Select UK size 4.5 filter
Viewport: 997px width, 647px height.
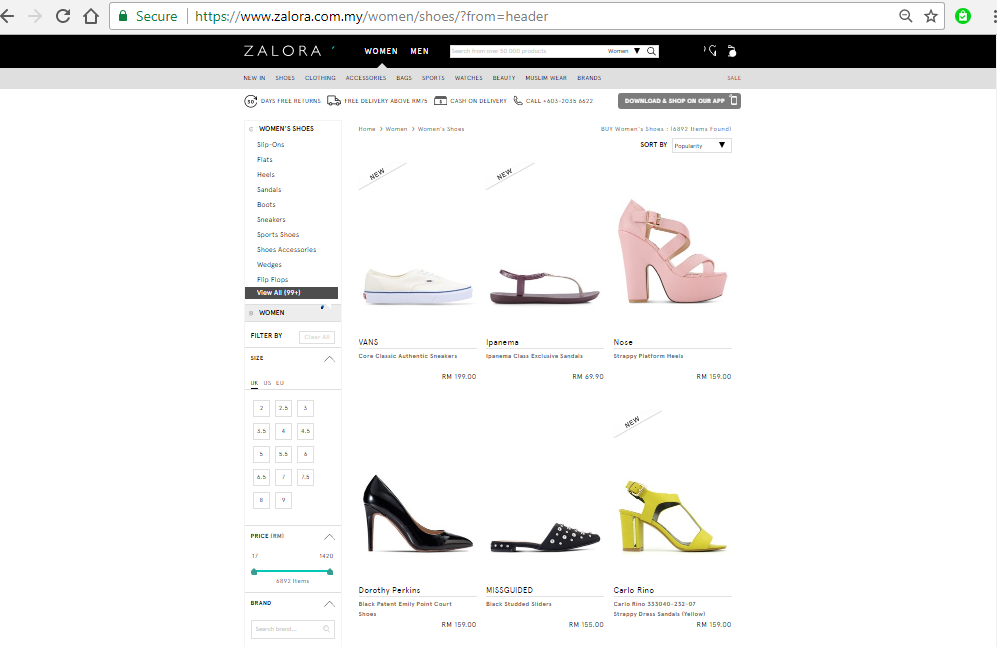(x=305, y=431)
